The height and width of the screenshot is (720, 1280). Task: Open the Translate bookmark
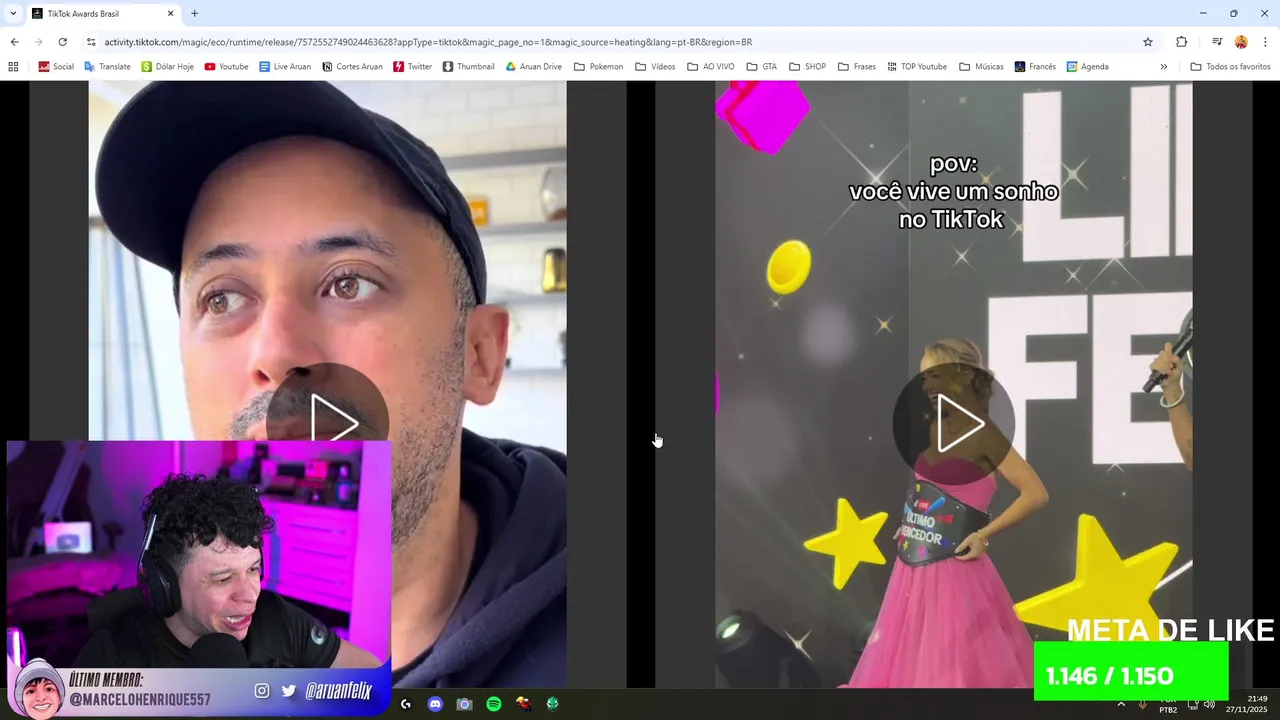107,67
